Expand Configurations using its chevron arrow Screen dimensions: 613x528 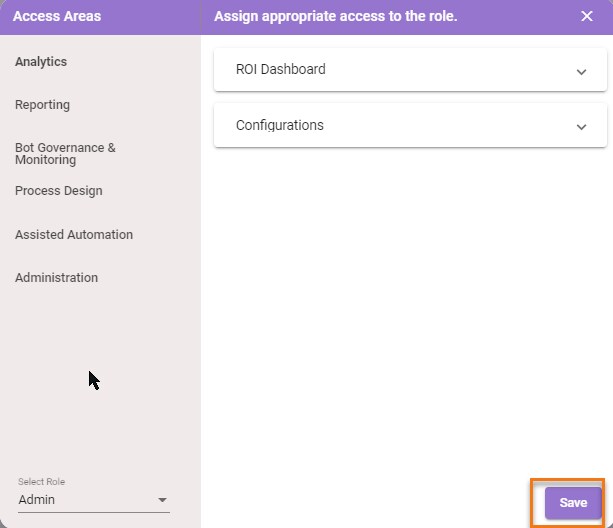click(581, 127)
